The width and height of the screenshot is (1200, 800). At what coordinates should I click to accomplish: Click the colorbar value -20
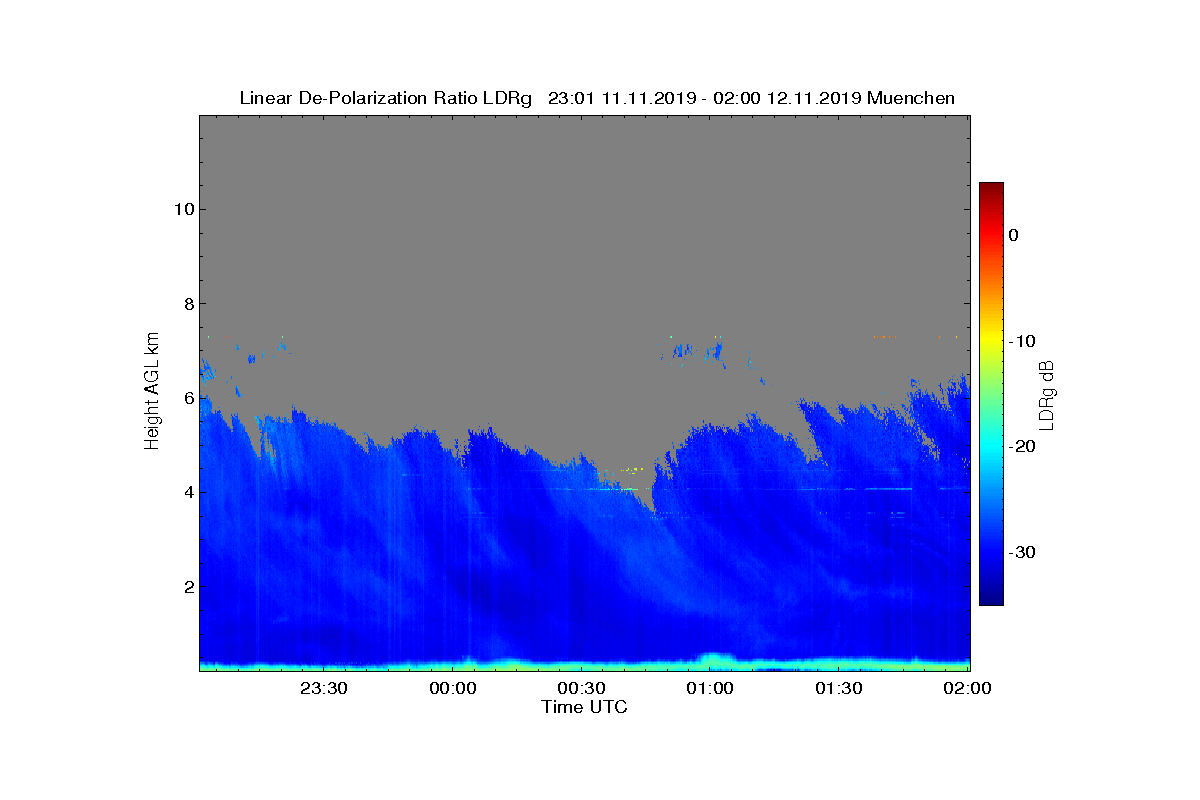1021,446
